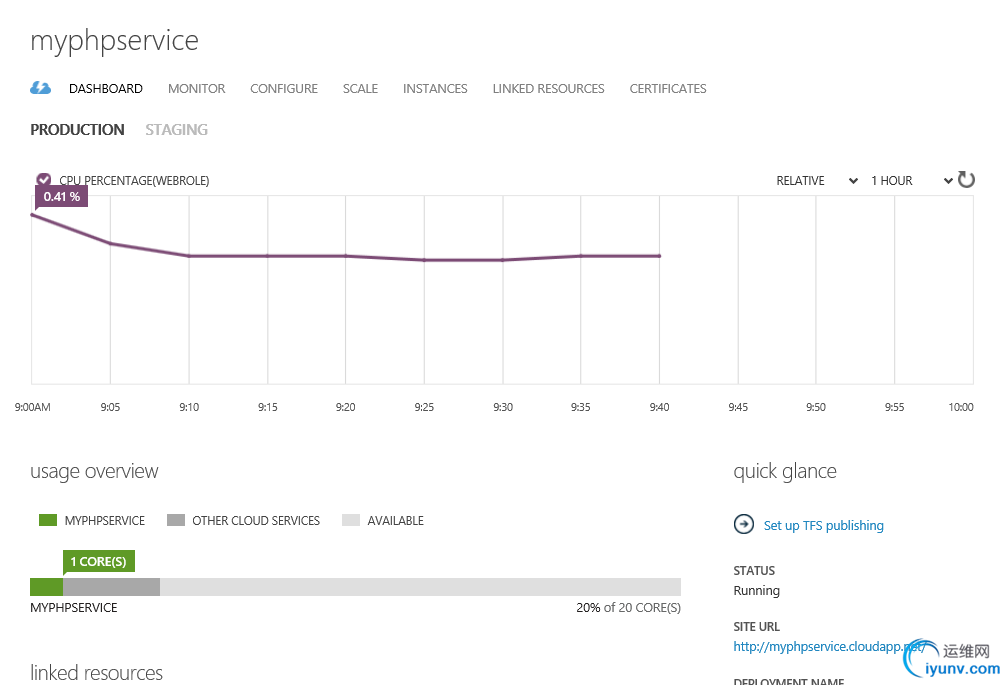Viewport: 1006px width, 685px height.
Task: Click the gray OTHER CLOUD SERVICES legend swatch
Action: click(x=176, y=520)
